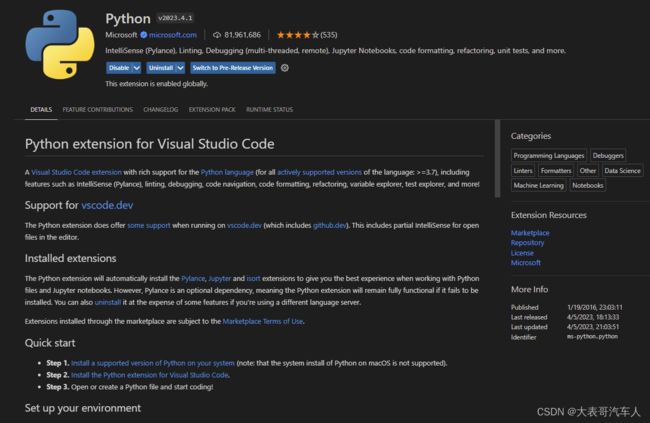Viewport: 650px width, 423px height.
Task: Open the actively supported versions link
Action: [x=320, y=172]
